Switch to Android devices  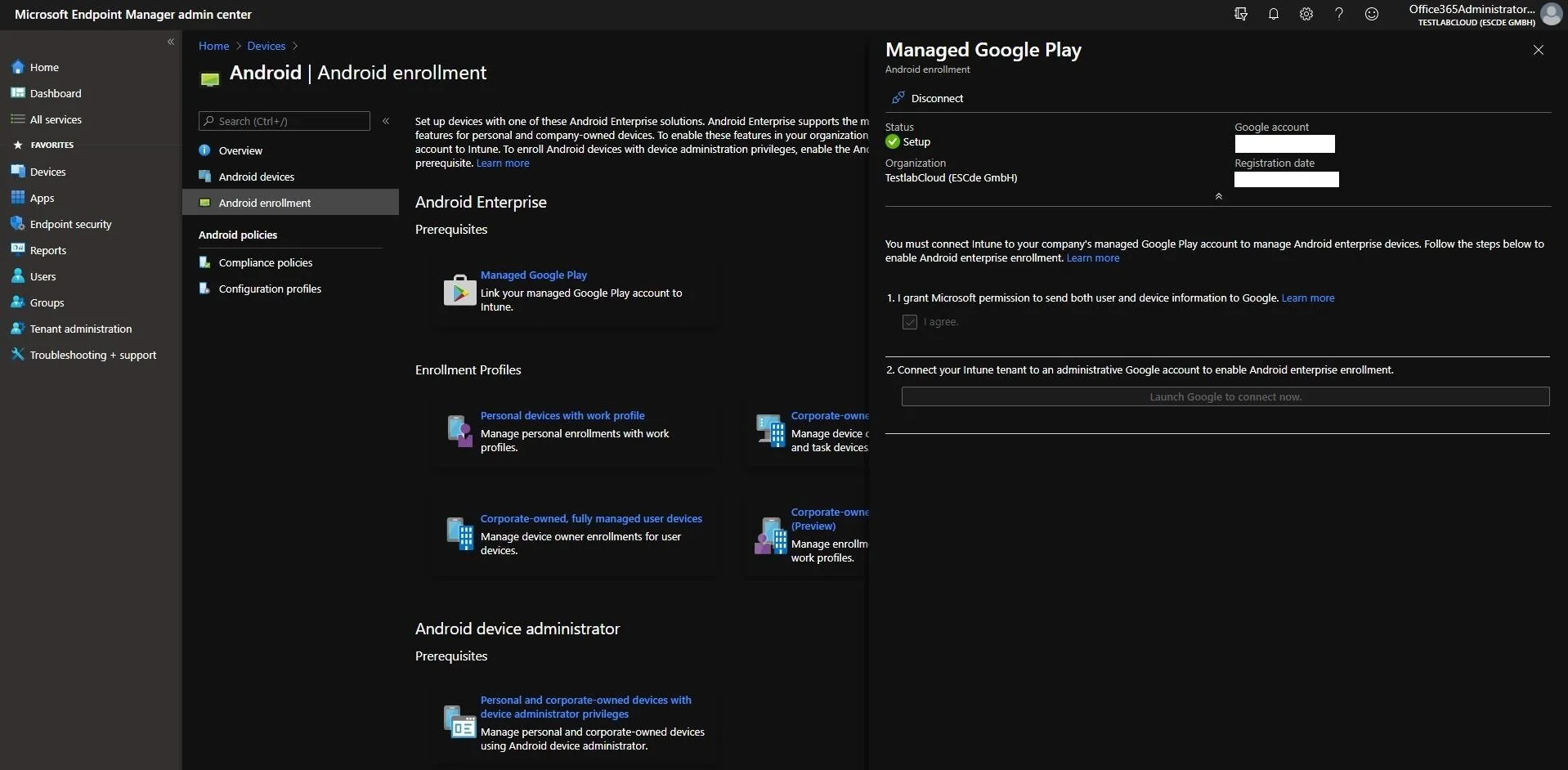[257, 176]
